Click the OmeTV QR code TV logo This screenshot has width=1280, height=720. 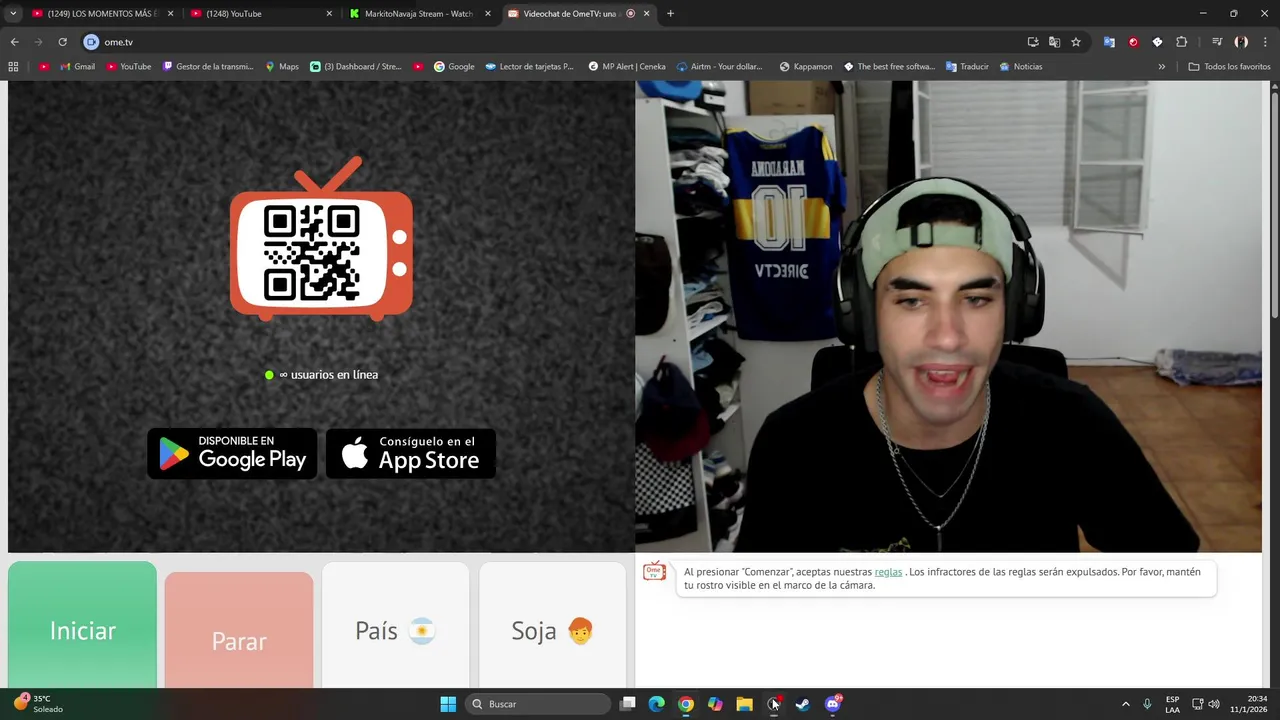[x=321, y=238]
